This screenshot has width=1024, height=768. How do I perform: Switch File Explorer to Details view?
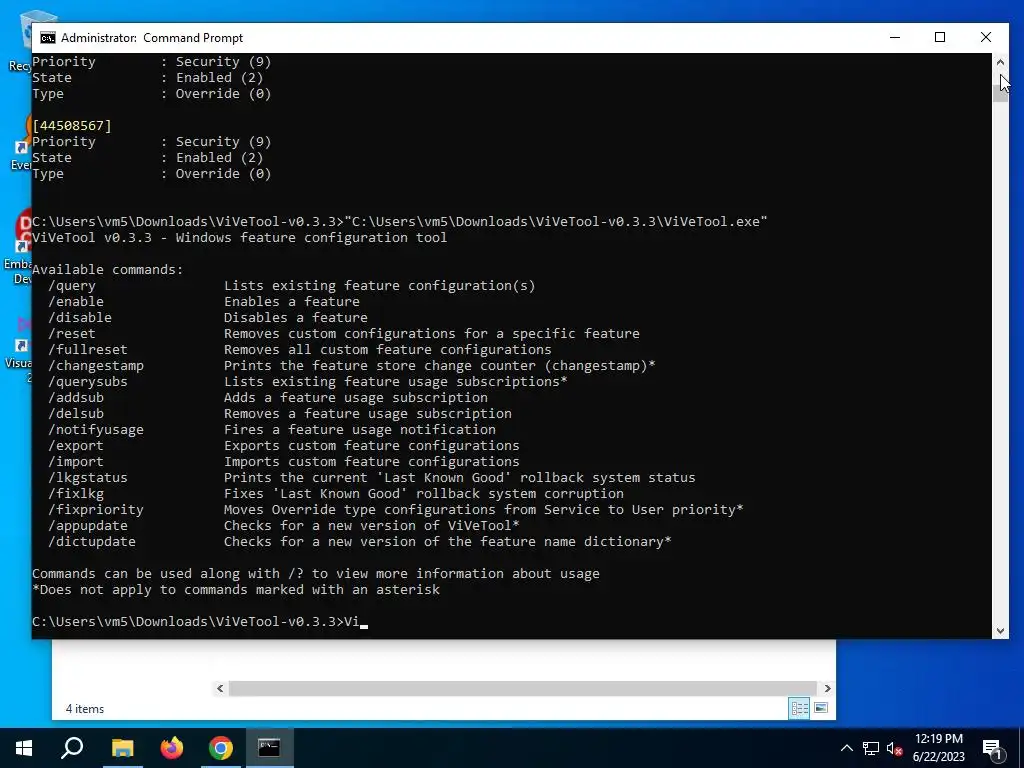[x=799, y=709]
